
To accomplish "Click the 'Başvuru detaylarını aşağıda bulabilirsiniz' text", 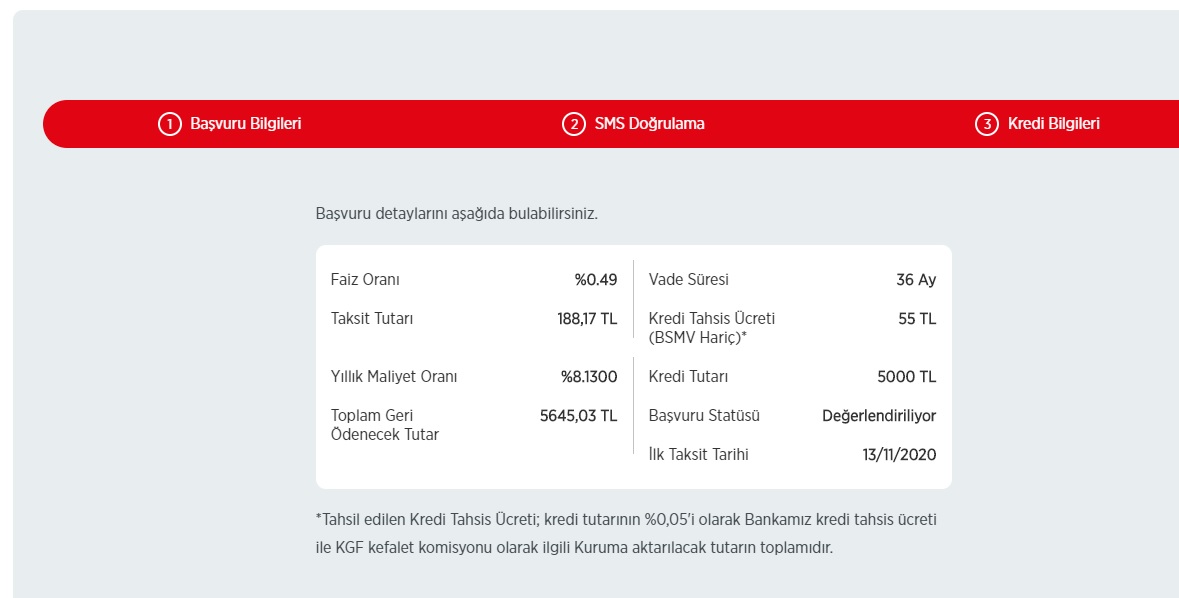I will coord(456,214).
